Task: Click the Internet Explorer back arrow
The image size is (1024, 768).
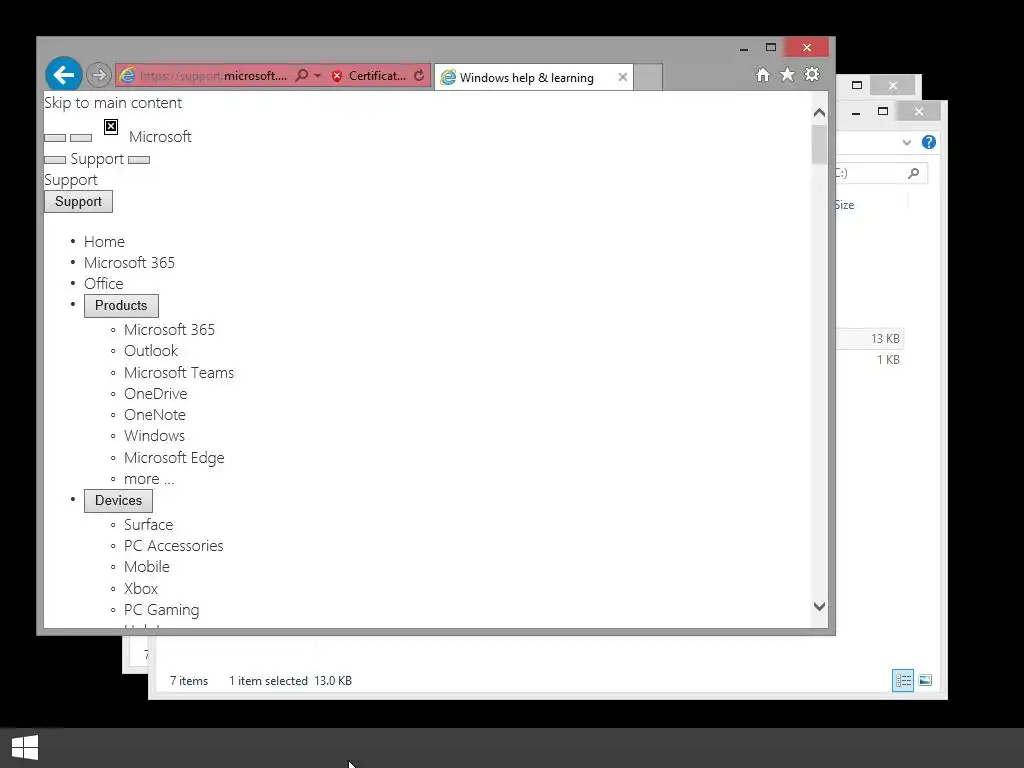Action: [x=63, y=75]
